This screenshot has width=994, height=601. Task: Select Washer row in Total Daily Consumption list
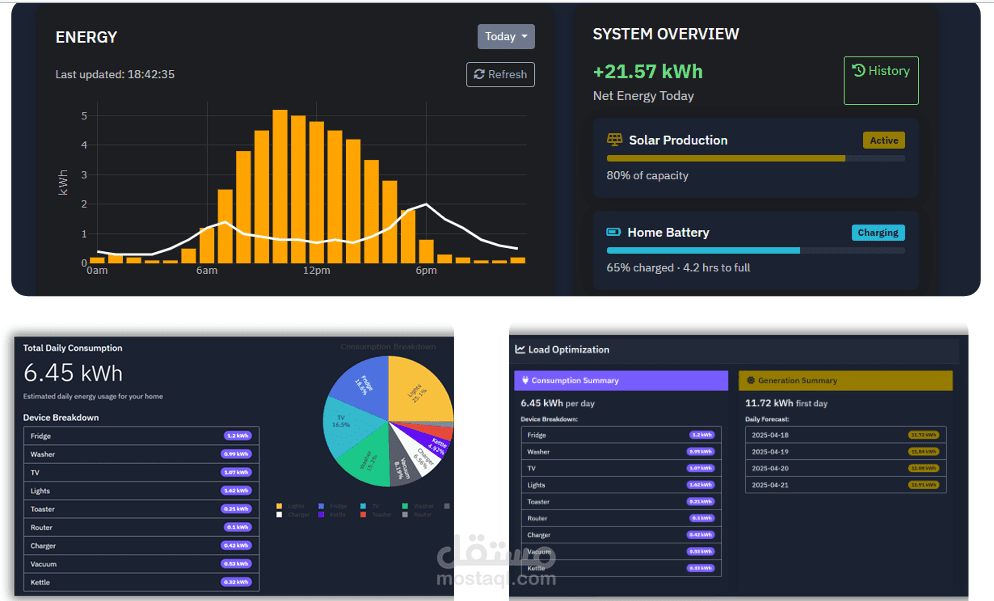point(141,454)
